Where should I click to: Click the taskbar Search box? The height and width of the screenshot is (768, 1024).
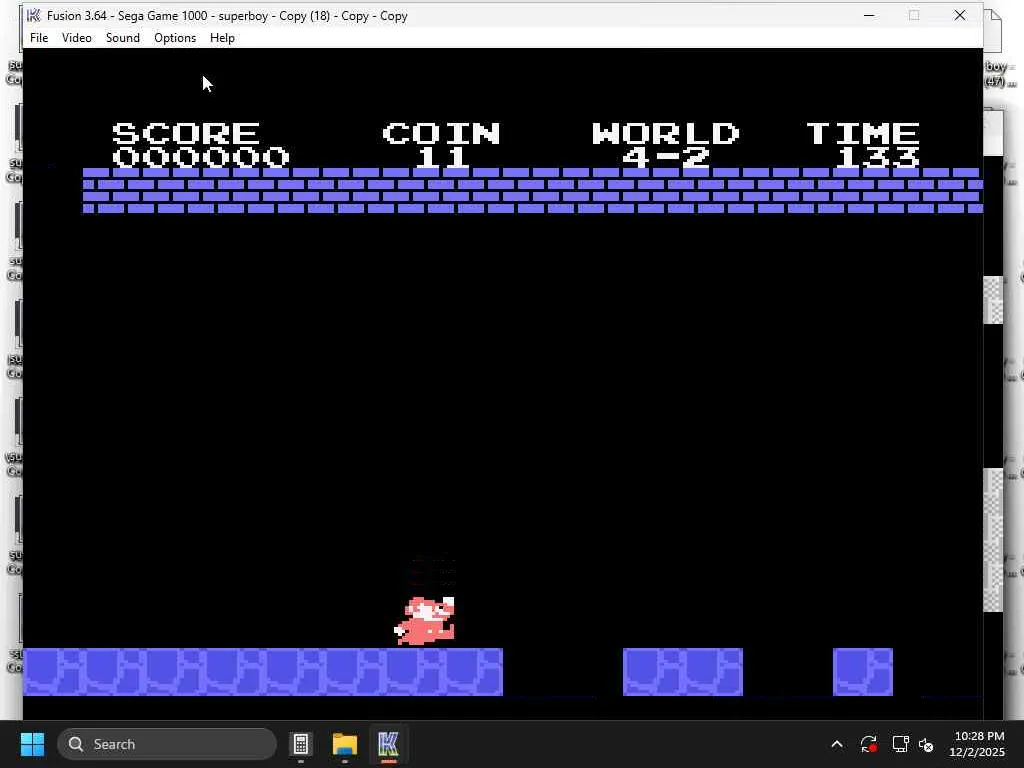[x=167, y=744]
